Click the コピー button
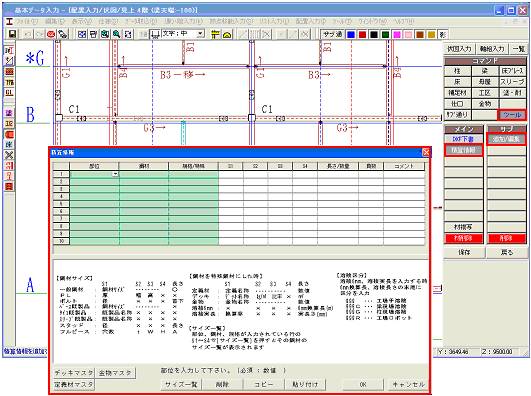Screen dimensions: 531x396 [x=263, y=384]
